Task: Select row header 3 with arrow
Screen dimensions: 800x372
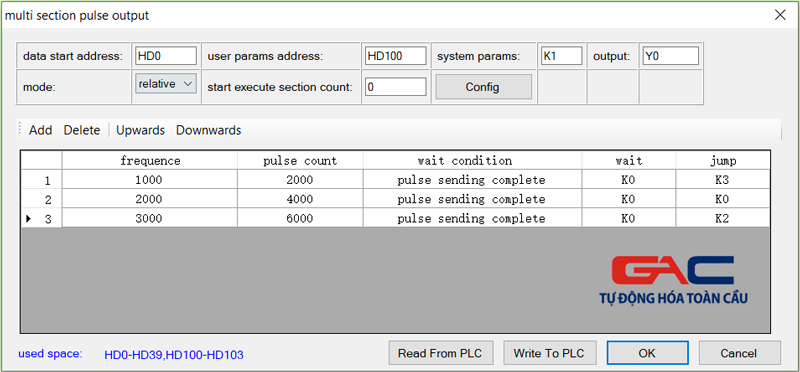Action: click(42, 218)
